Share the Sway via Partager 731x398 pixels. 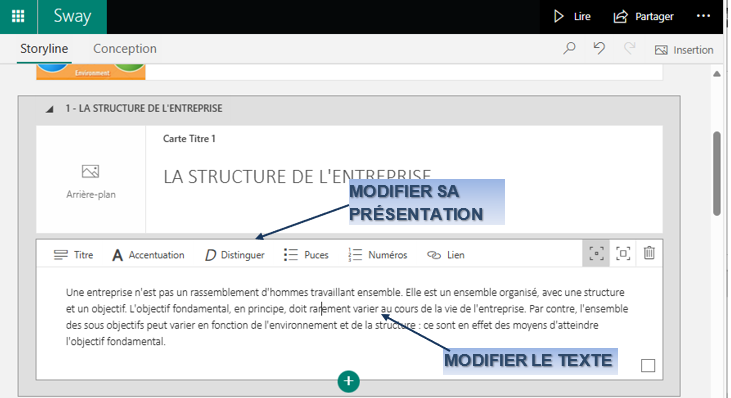643,16
